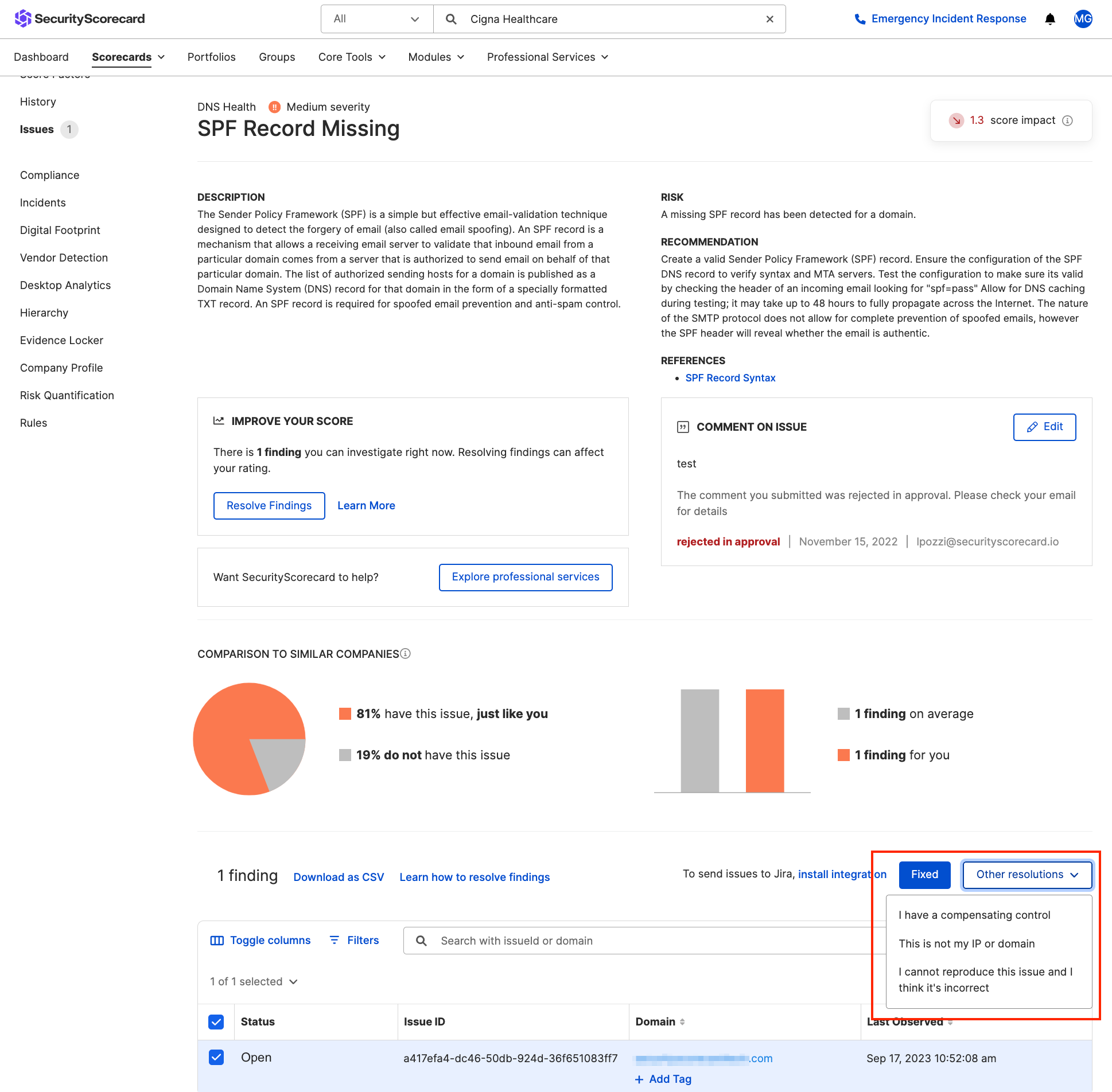The image size is (1112, 1092).
Task: Expand the Other resolutions dropdown
Action: (x=1027, y=874)
